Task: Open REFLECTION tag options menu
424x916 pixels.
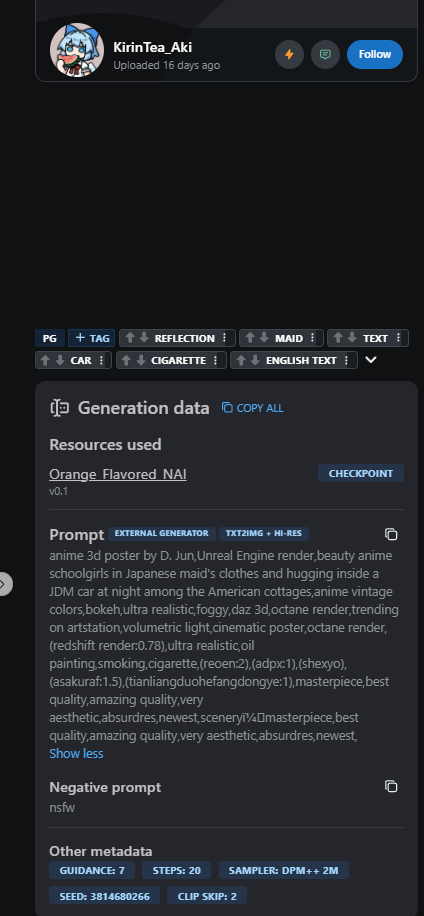Action: tap(224, 338)
